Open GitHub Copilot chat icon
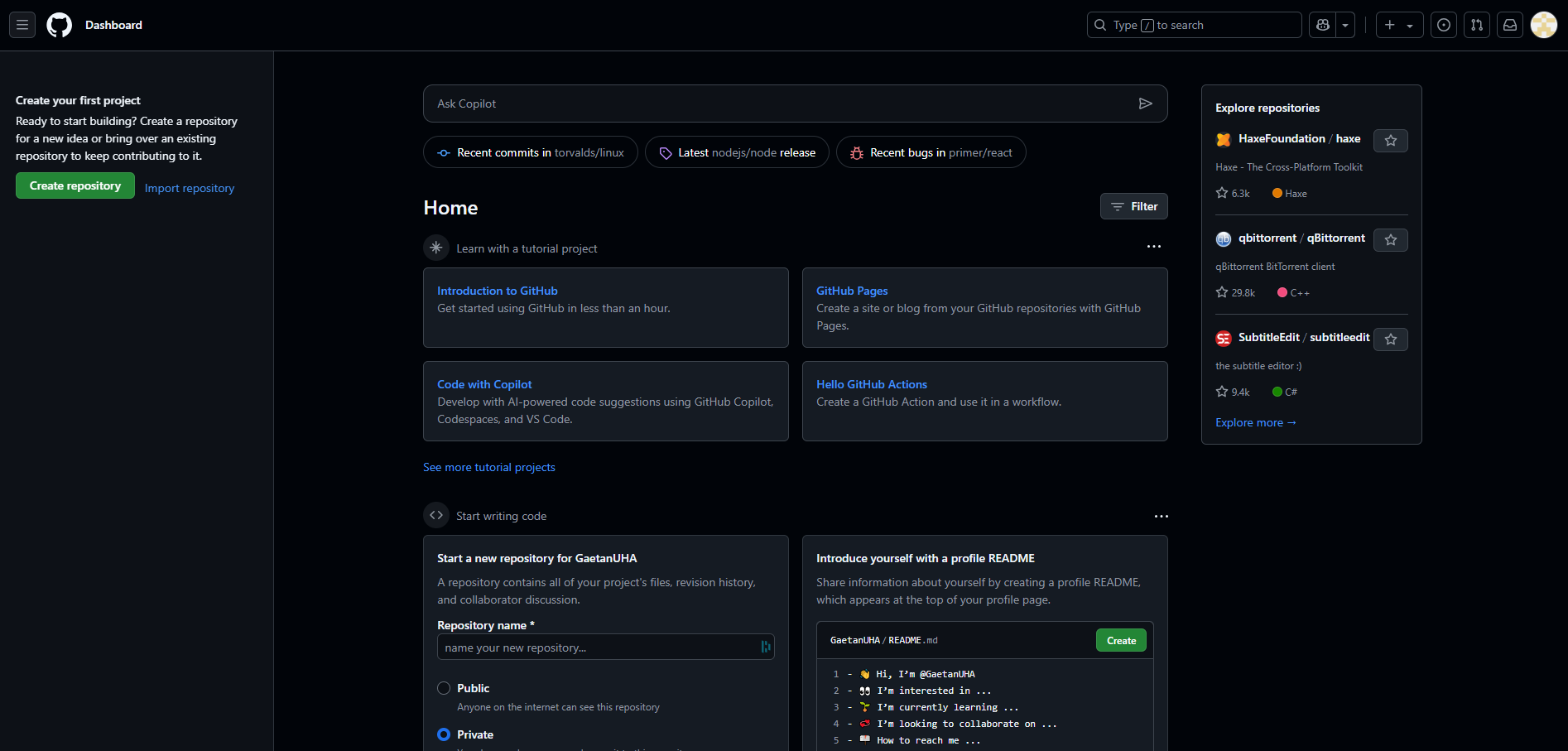Screen dimensions: 1568x751 coord(1321,25)
